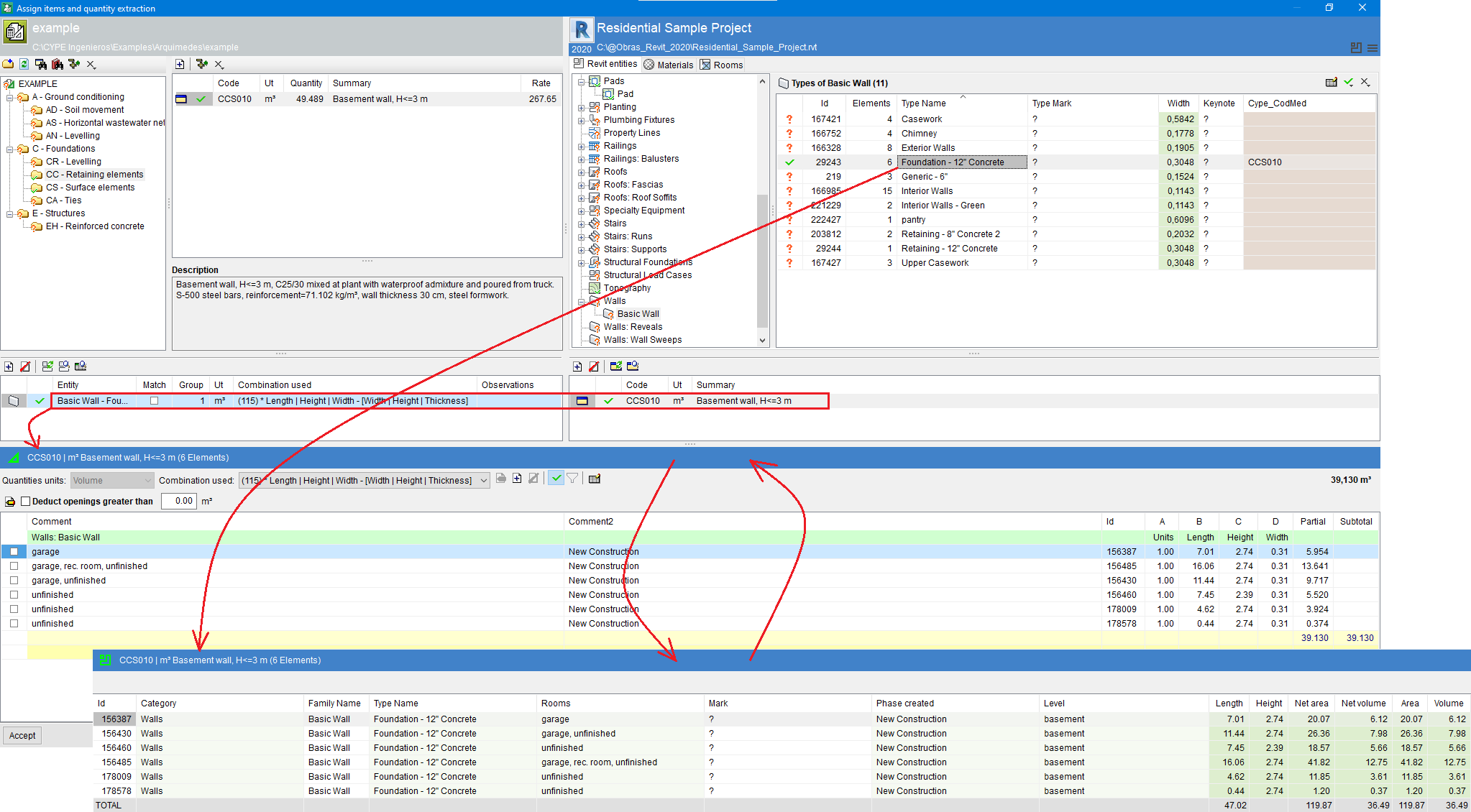
Task: Click the yellow tag icon beside Deduct openings
Action: tap(10, 502)
